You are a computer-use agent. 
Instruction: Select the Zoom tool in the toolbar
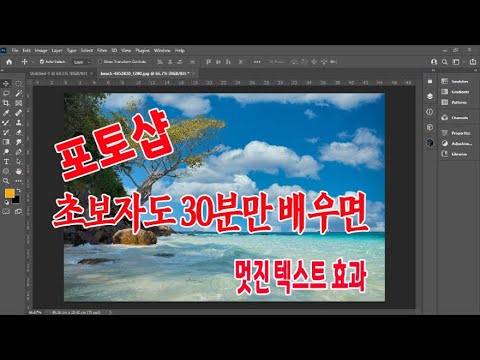tap(6, 181)
